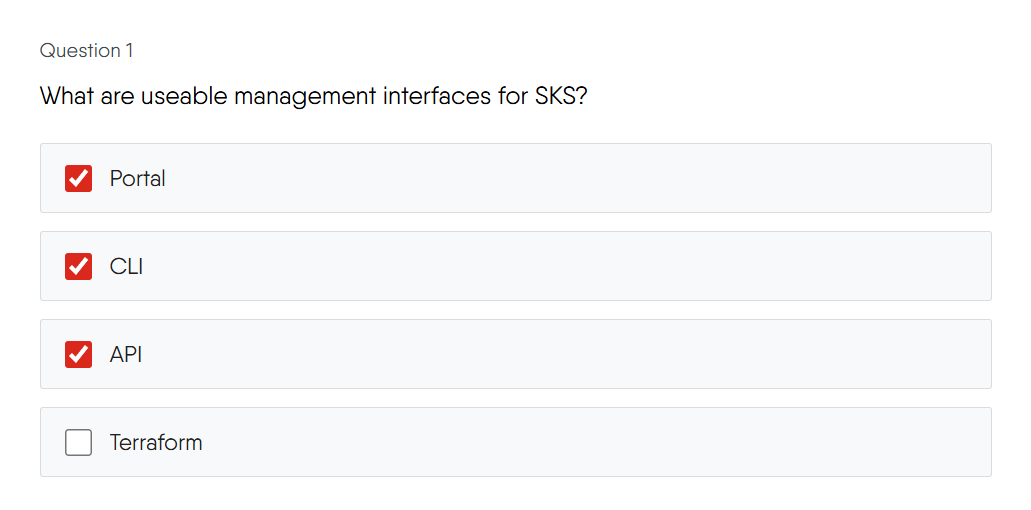Click the white checkmark in CLI's red box
This screenshot has width=1031, height=510.
[78, 266]
